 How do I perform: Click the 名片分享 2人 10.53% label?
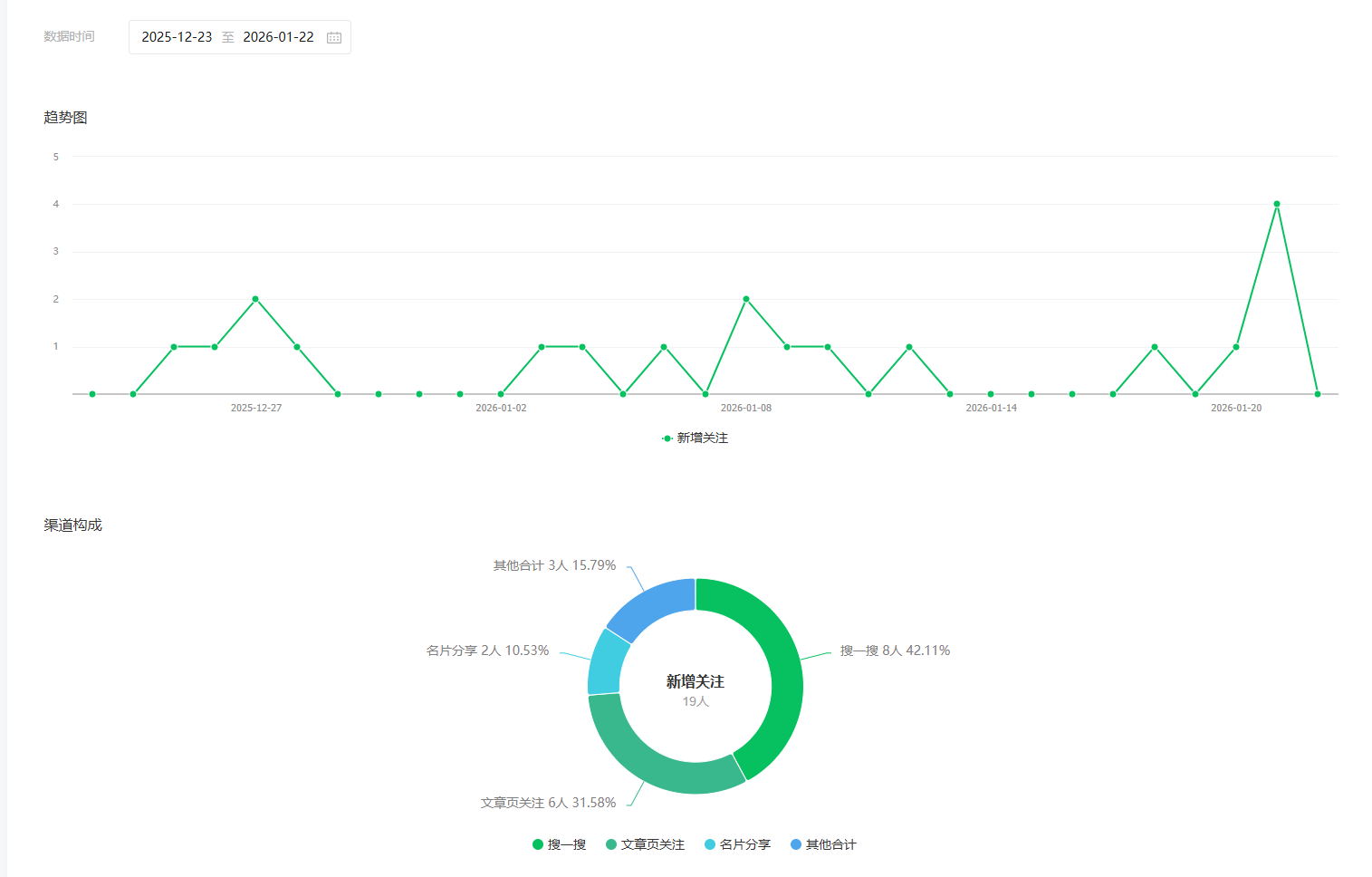tap(487, 651)
